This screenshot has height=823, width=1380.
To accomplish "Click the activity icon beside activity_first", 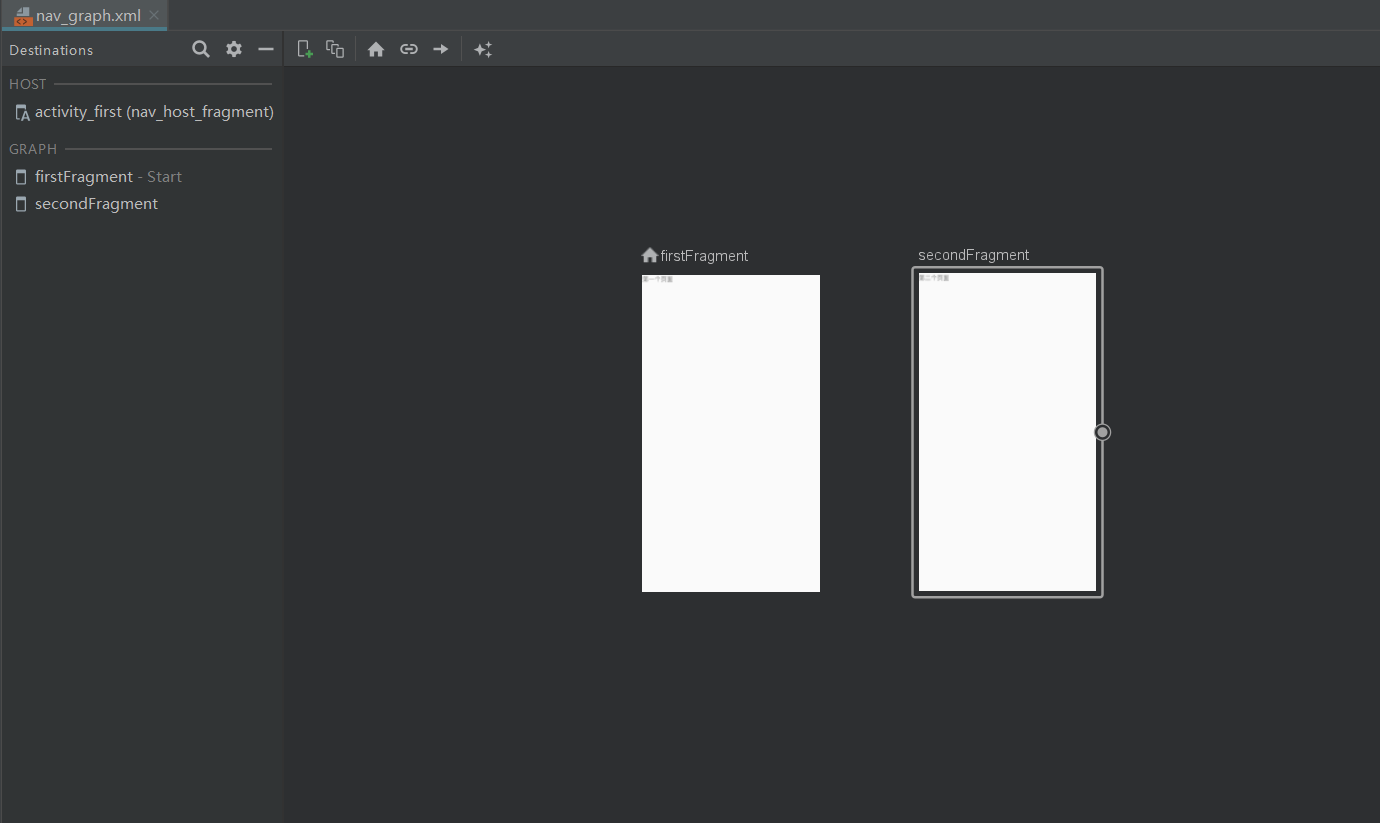I will tap(22, 113).
